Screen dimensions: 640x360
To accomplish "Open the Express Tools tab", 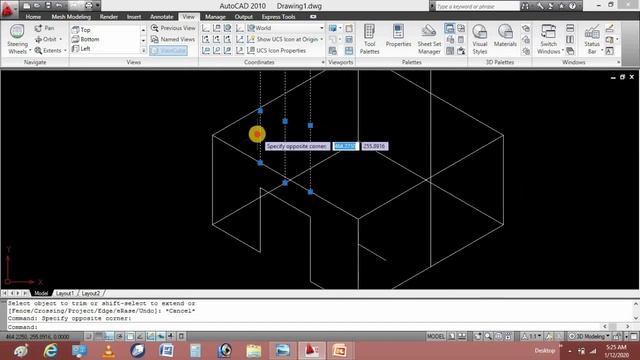I will pos(278,17).
